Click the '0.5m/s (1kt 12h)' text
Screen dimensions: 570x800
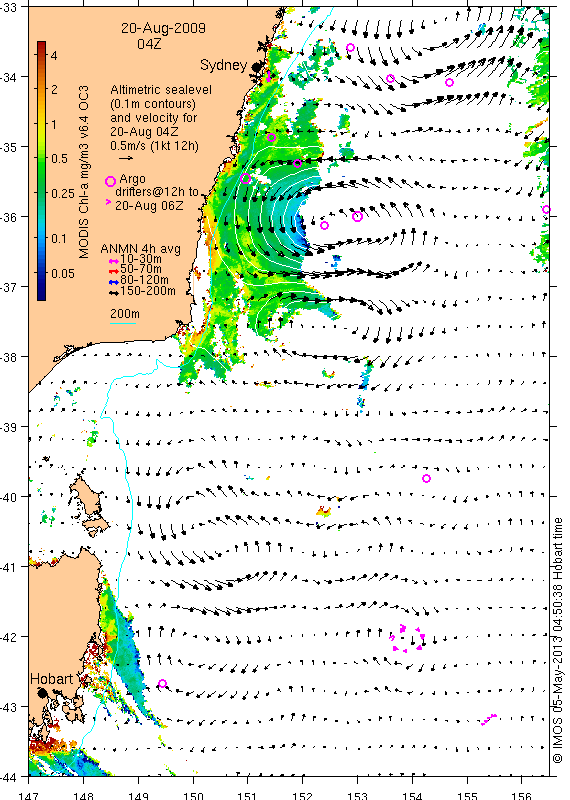(154, 145)
